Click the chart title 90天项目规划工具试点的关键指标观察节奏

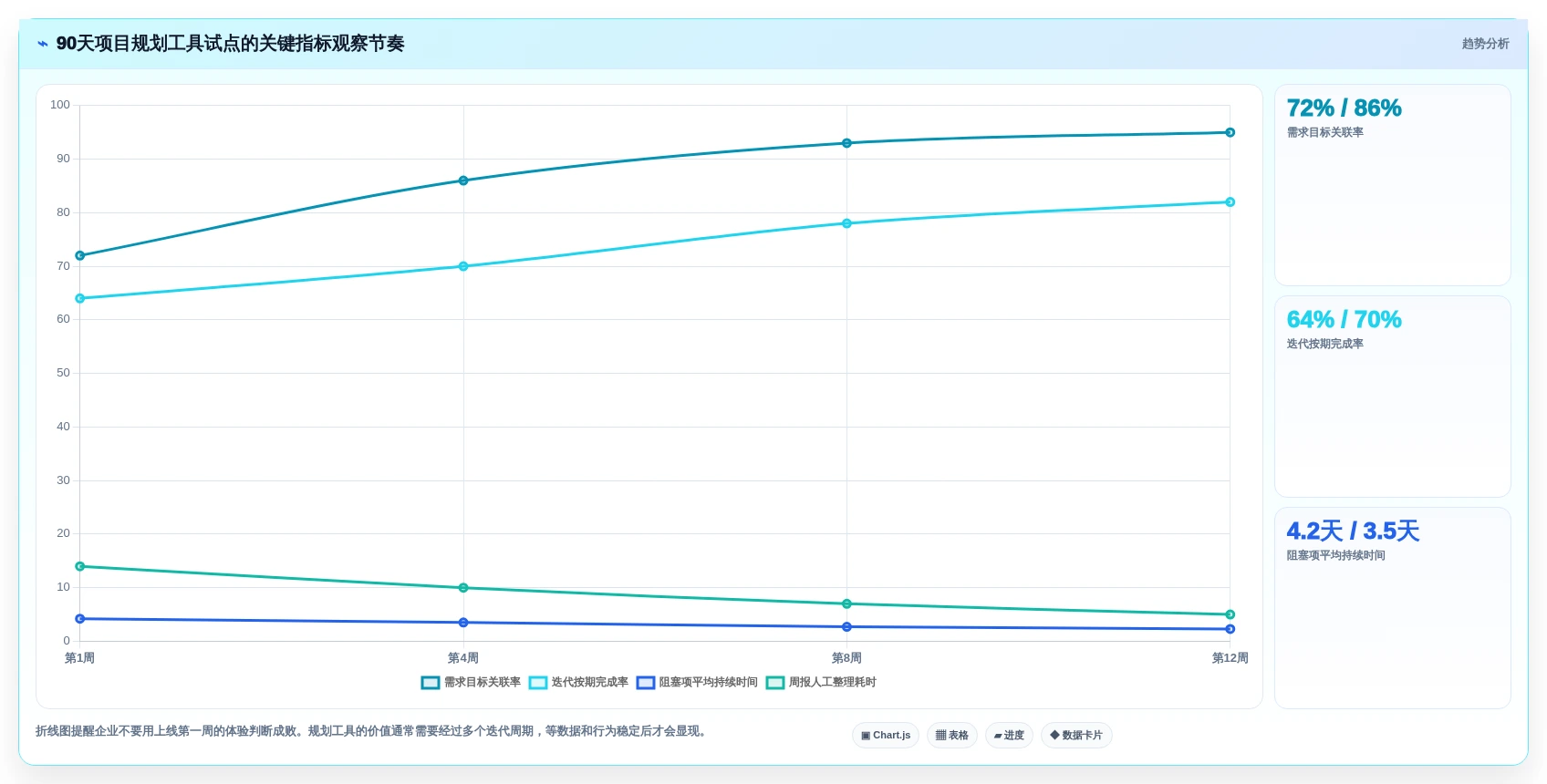(x=230, y=44)
